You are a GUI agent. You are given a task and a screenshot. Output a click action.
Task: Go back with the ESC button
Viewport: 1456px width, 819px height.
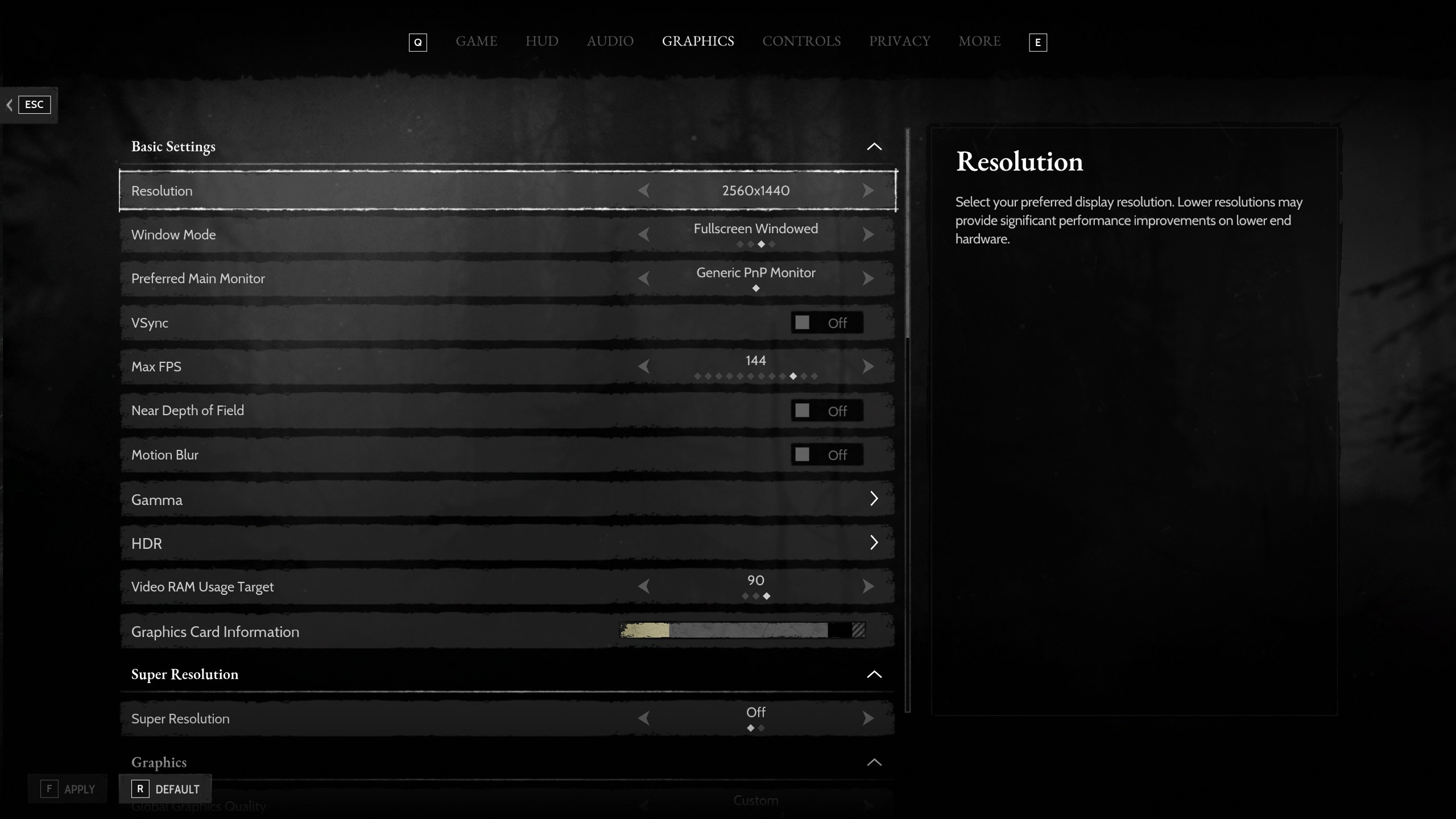(34, 105)
